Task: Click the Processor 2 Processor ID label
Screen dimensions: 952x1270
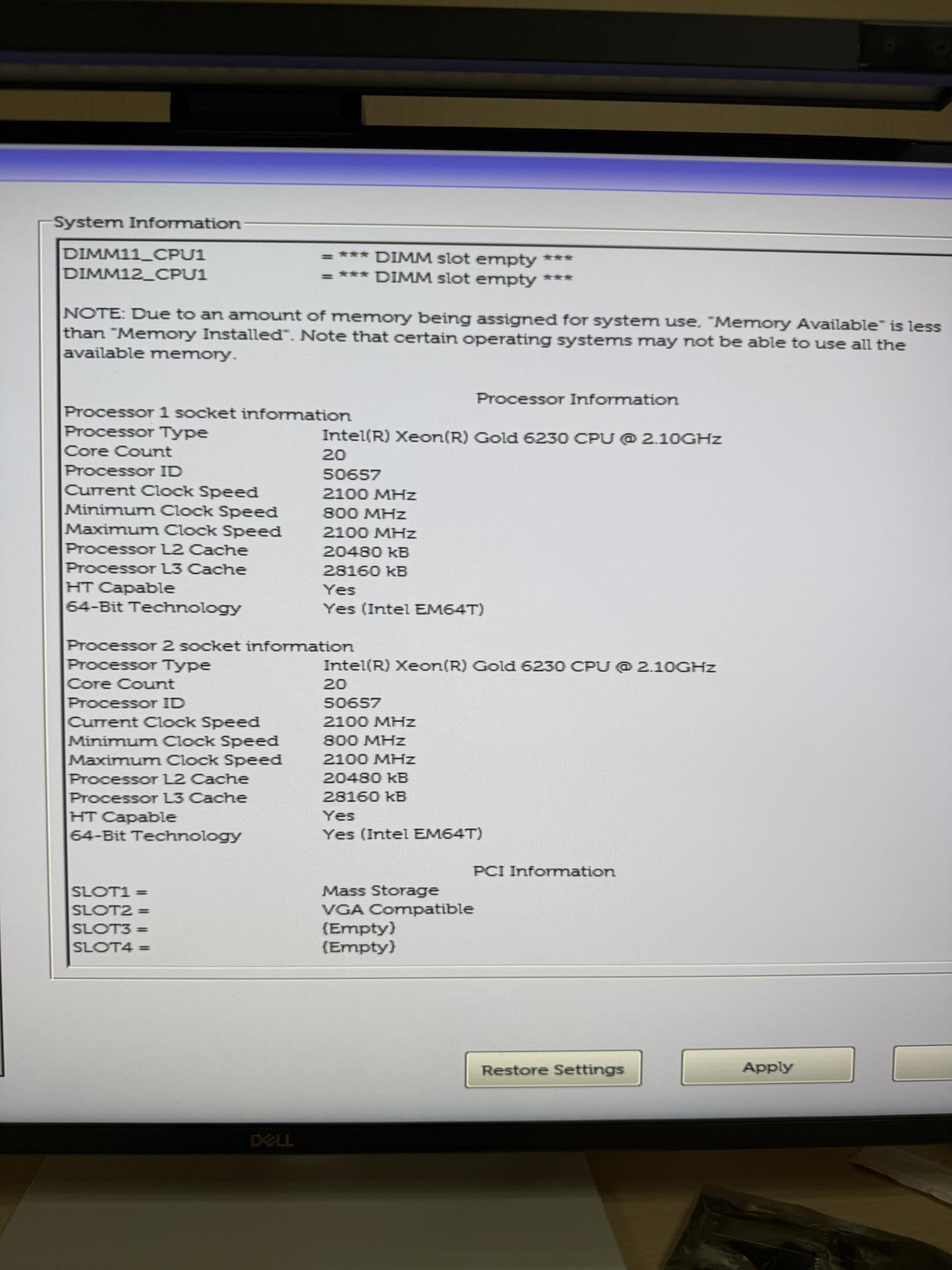Action: 126,703
